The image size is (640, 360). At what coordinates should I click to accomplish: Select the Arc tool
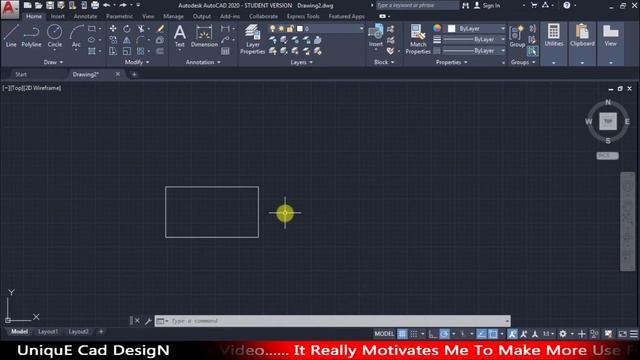coord(76,36)
